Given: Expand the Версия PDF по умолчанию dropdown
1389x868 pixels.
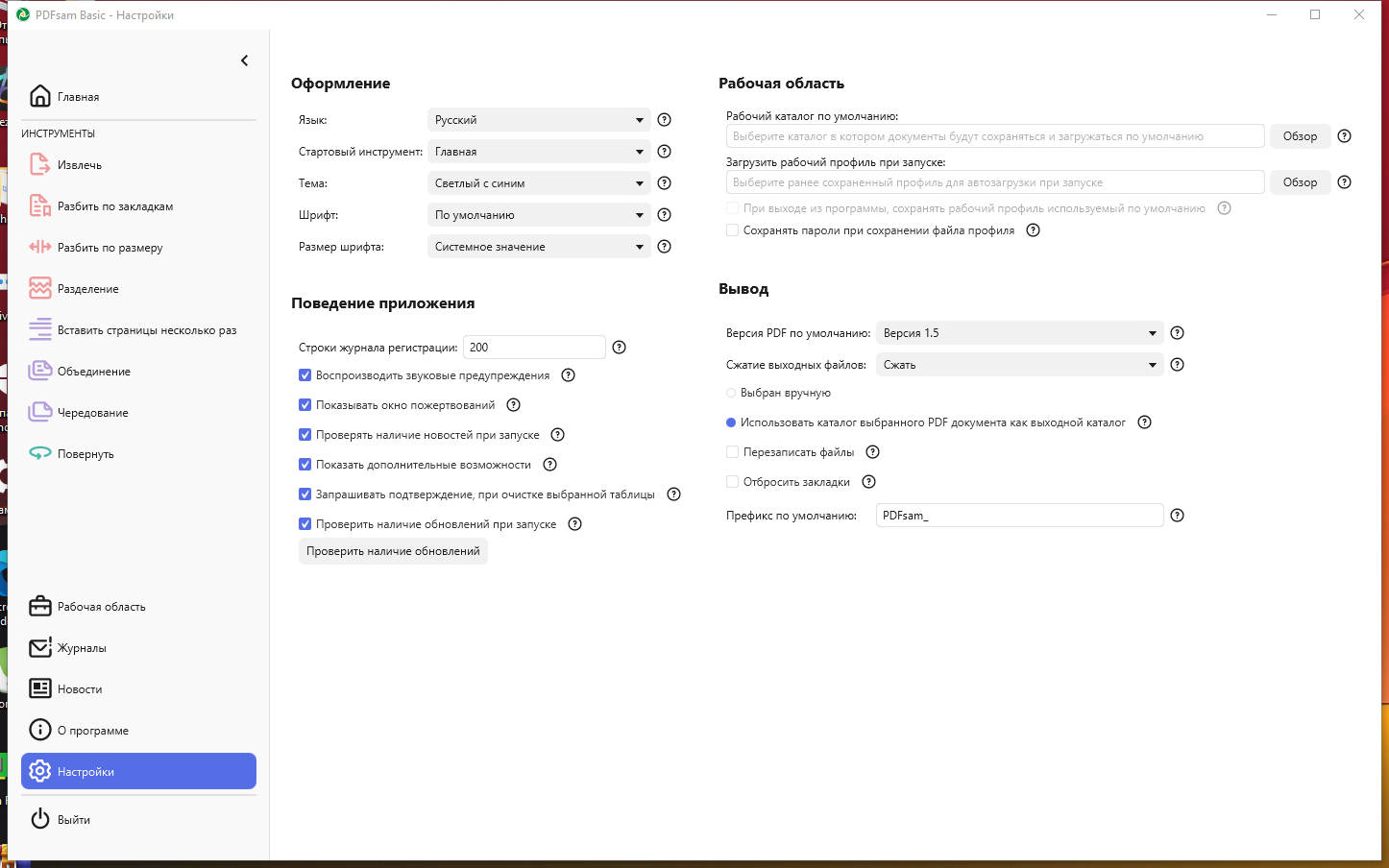Looking at the screenshot, I should coord(1019,333).
